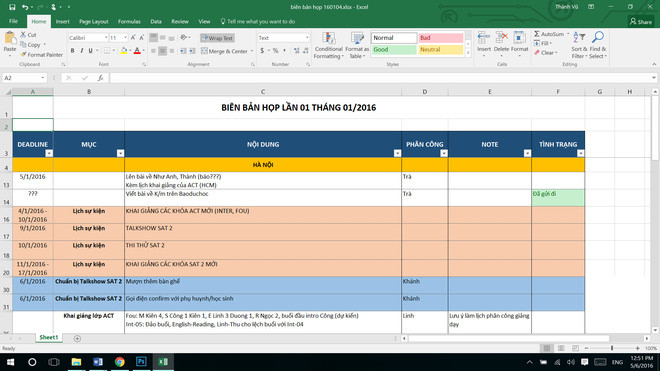Switch to Formulas tab

(129, 21)
